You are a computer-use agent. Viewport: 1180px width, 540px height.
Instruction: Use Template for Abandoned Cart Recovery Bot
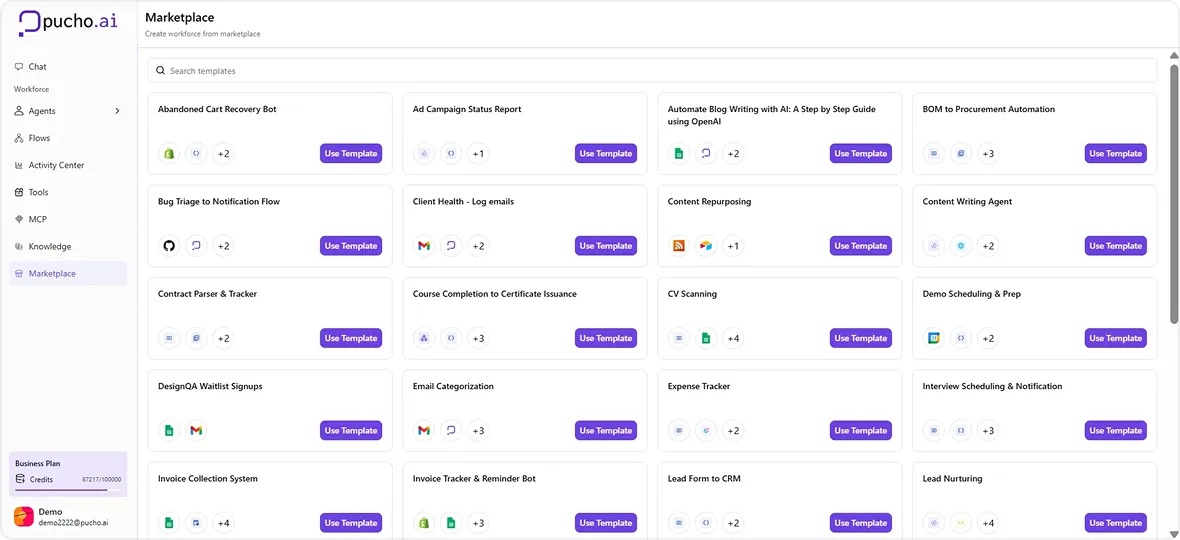(x=351, y=153)
